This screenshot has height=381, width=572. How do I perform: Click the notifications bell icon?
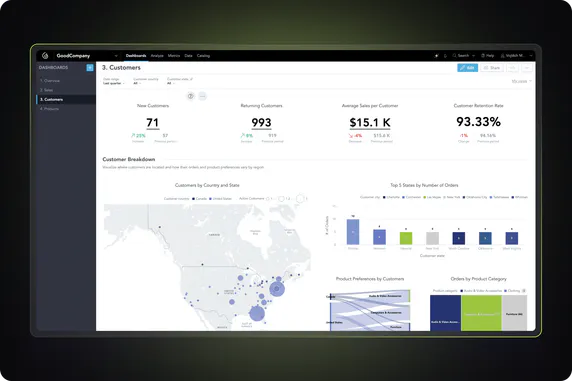(445, 56)
